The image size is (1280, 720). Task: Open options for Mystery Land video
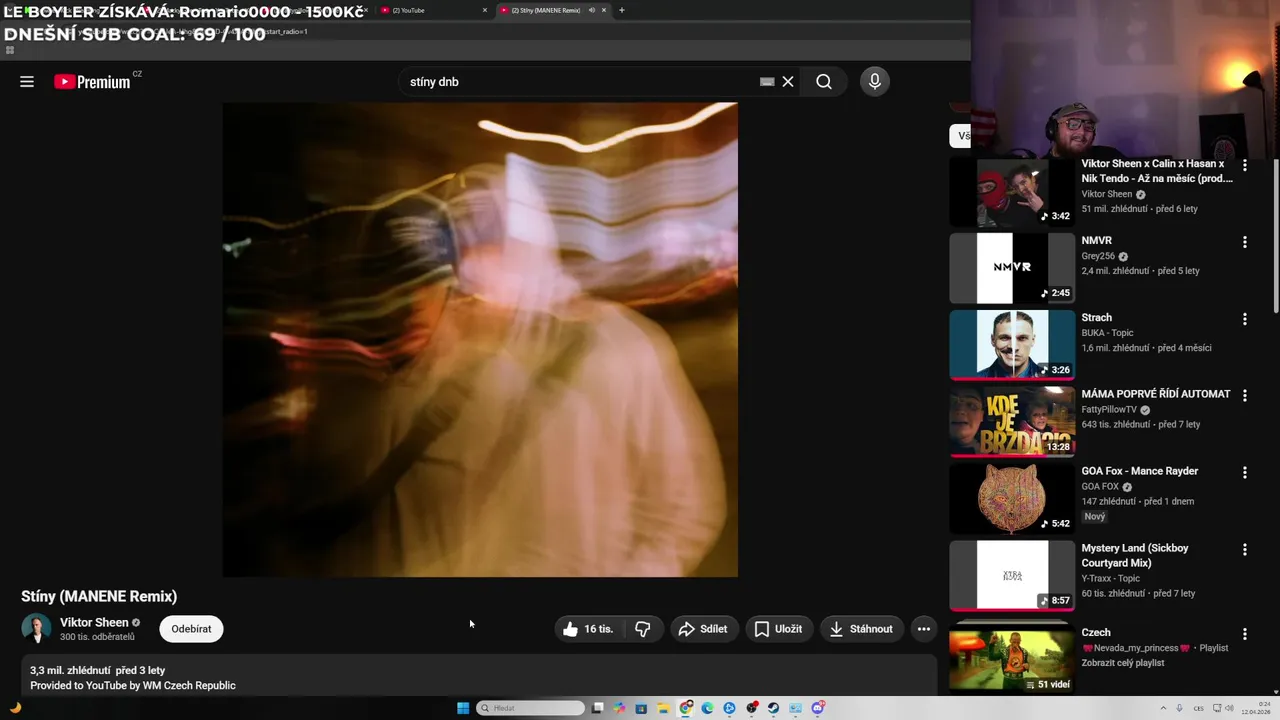coord(1245,549)
